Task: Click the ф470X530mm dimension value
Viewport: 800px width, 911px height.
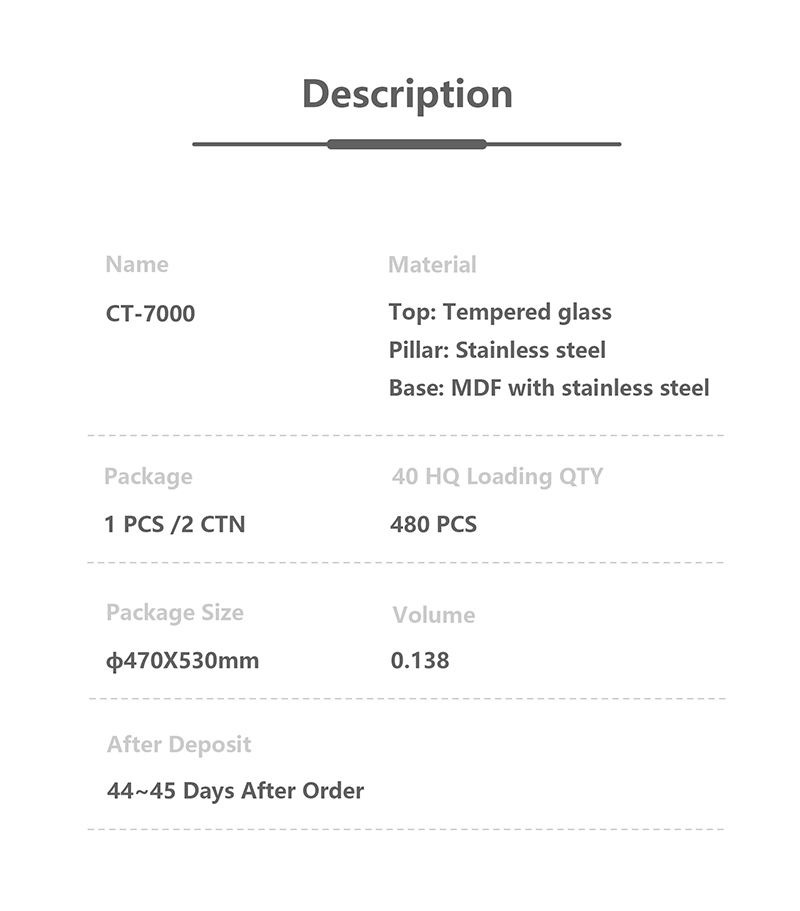Action: (x=183, y=661)
